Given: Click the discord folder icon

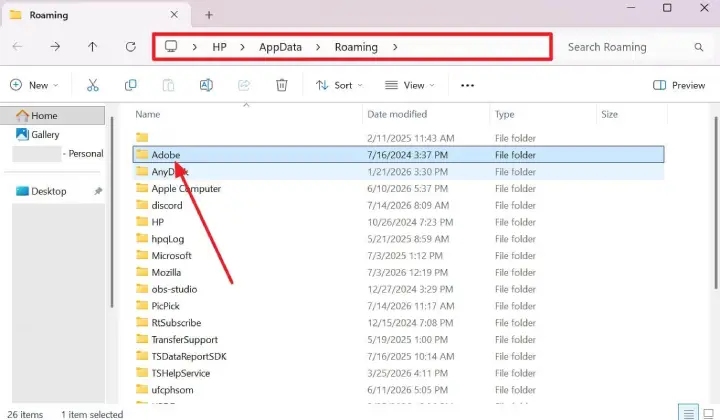Looking at the screenshot, I should pos(142,205).
